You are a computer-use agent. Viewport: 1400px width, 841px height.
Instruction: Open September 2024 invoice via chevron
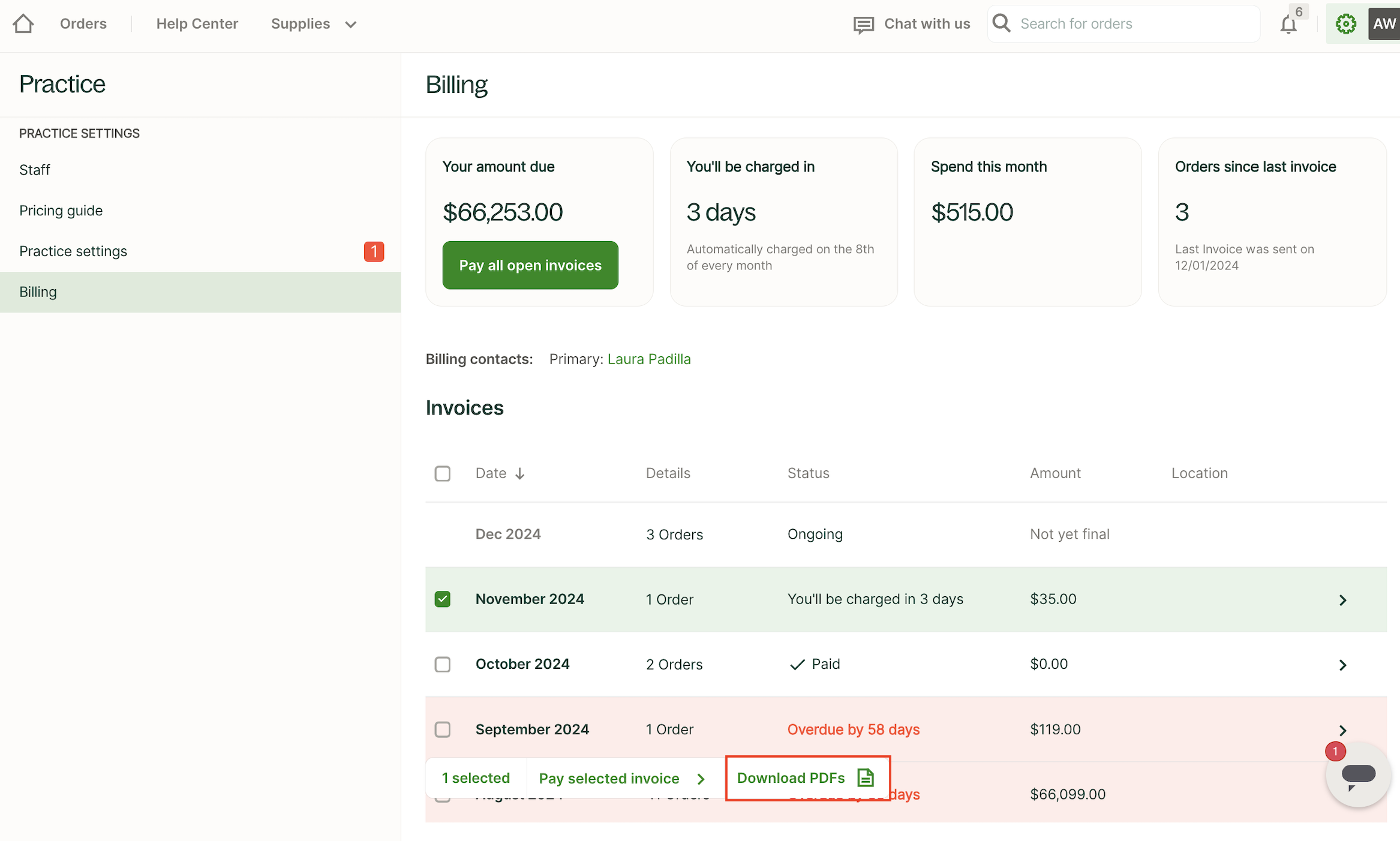(x=1342, y=730)
